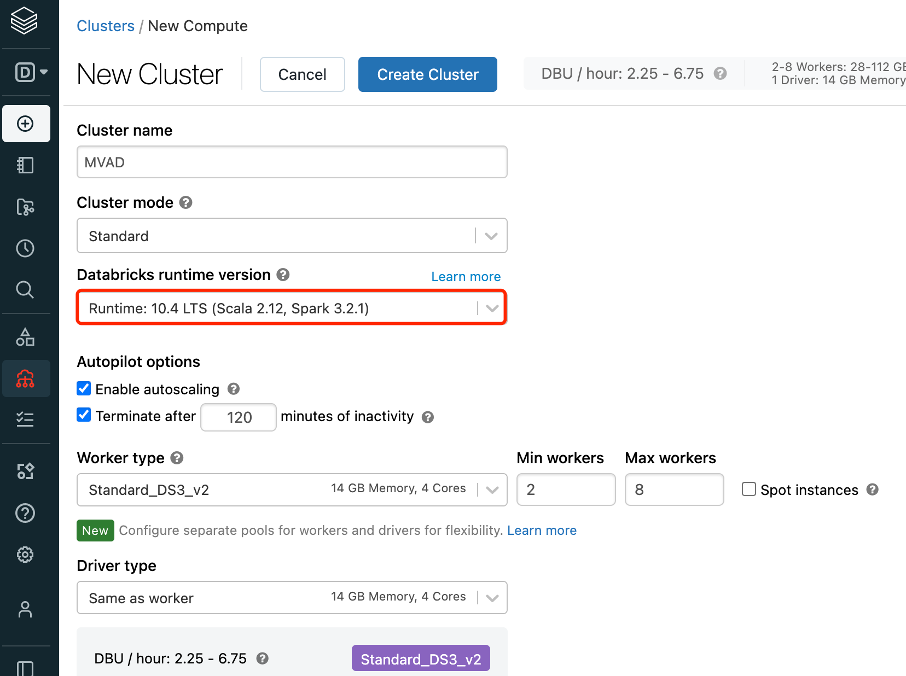Screen dimensions: 906x676
Task: Open the Settings gear icon in sidebar
Action: (x=25, y=555)
